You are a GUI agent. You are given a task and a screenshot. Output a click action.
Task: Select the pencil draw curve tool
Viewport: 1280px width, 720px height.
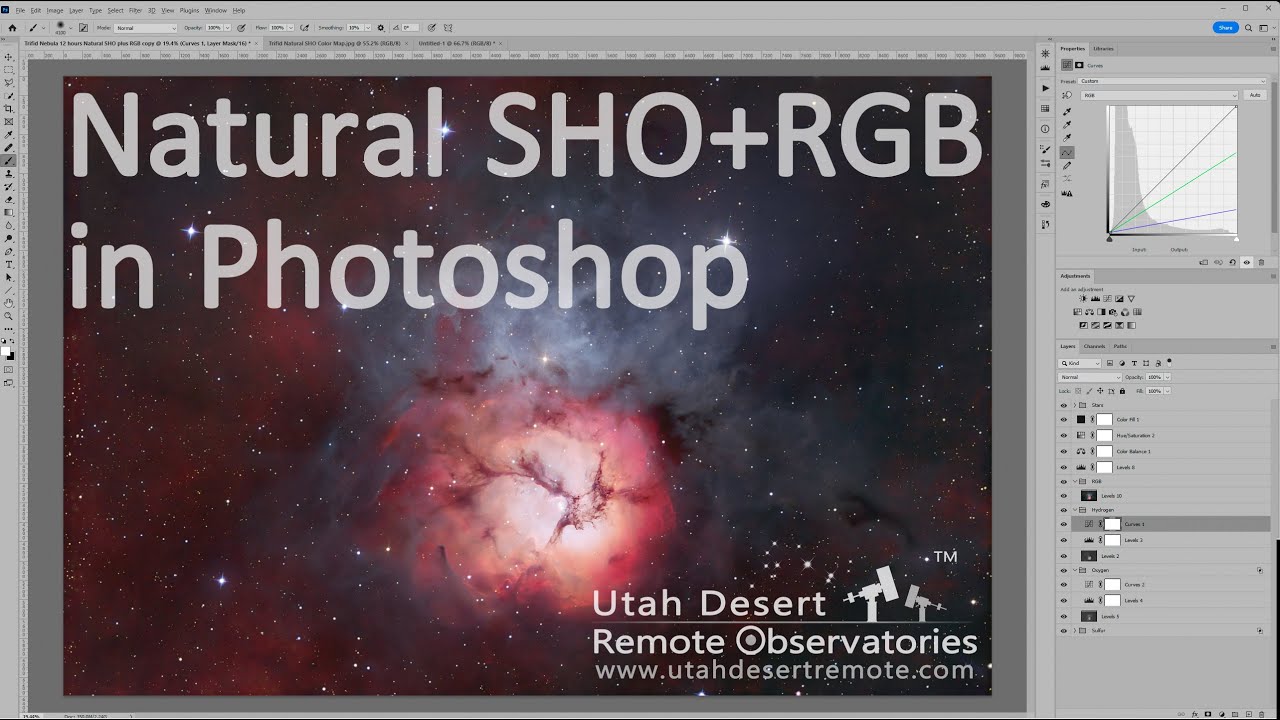1067,165
